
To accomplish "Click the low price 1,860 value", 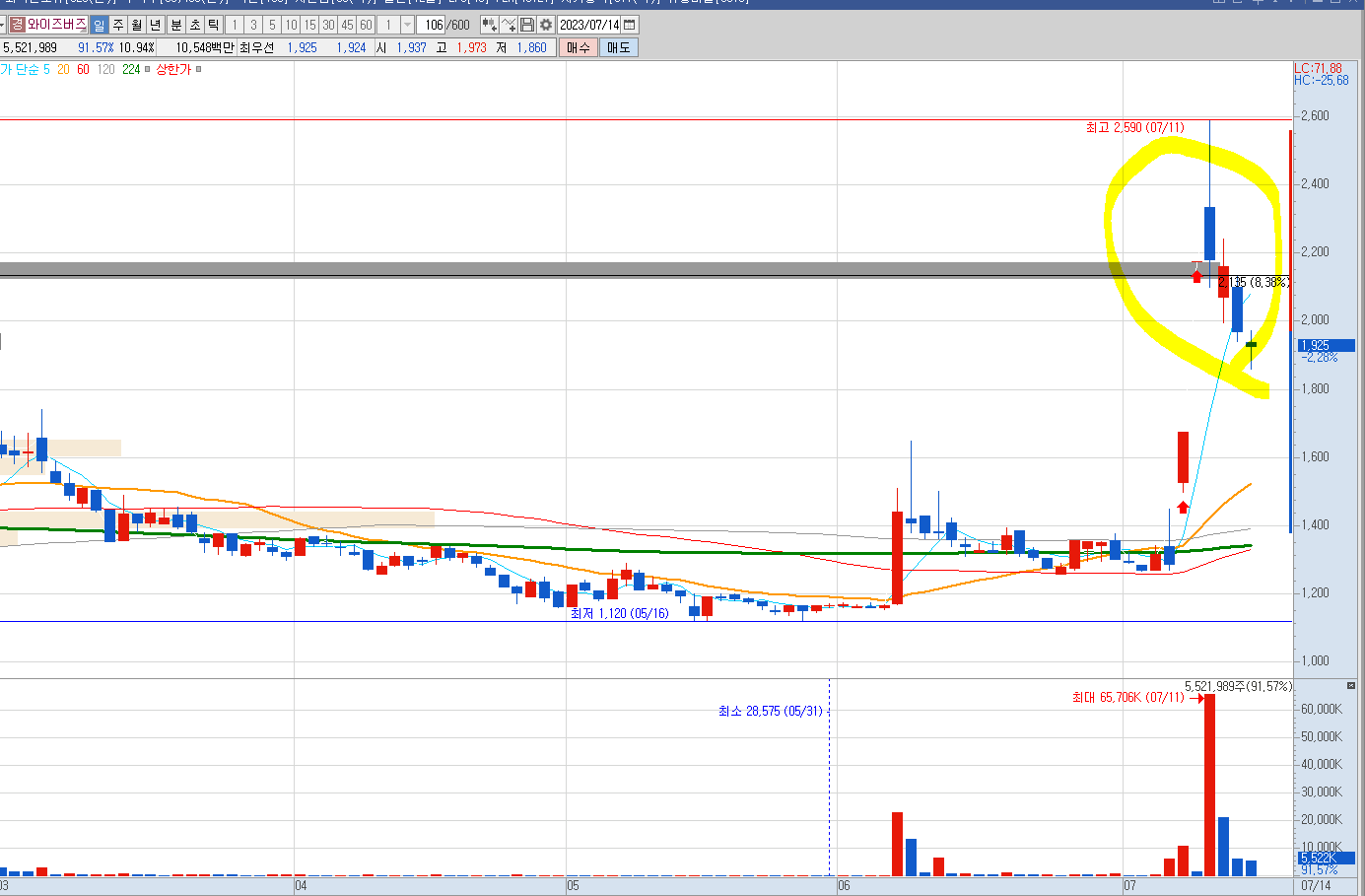I will [x=531, y=47].
